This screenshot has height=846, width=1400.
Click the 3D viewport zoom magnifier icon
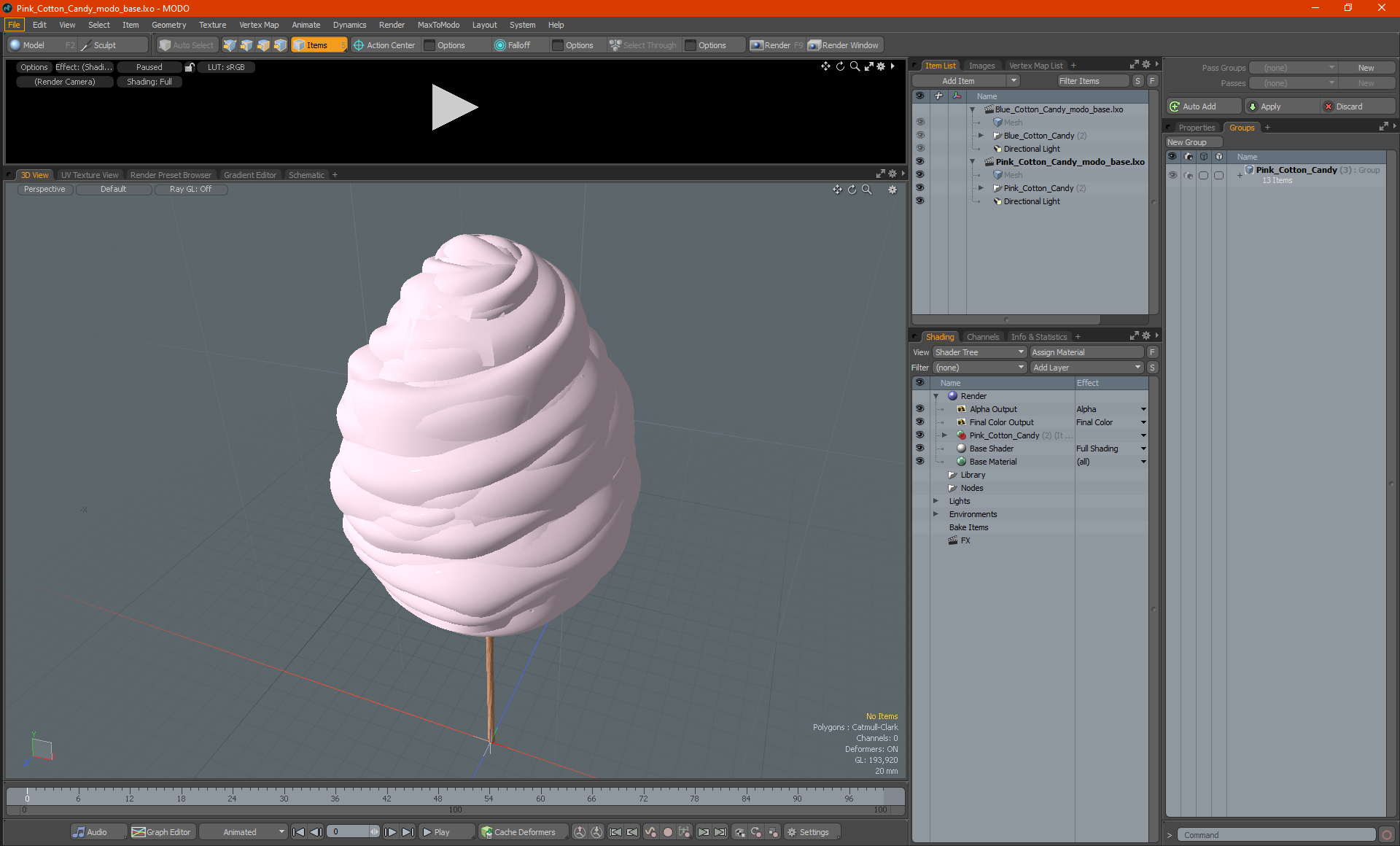click(x=867, y=190)
